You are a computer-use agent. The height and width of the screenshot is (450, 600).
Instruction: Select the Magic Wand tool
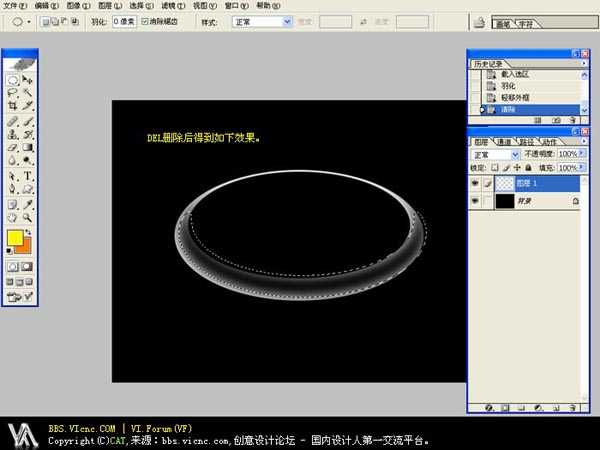click(28, 92)
